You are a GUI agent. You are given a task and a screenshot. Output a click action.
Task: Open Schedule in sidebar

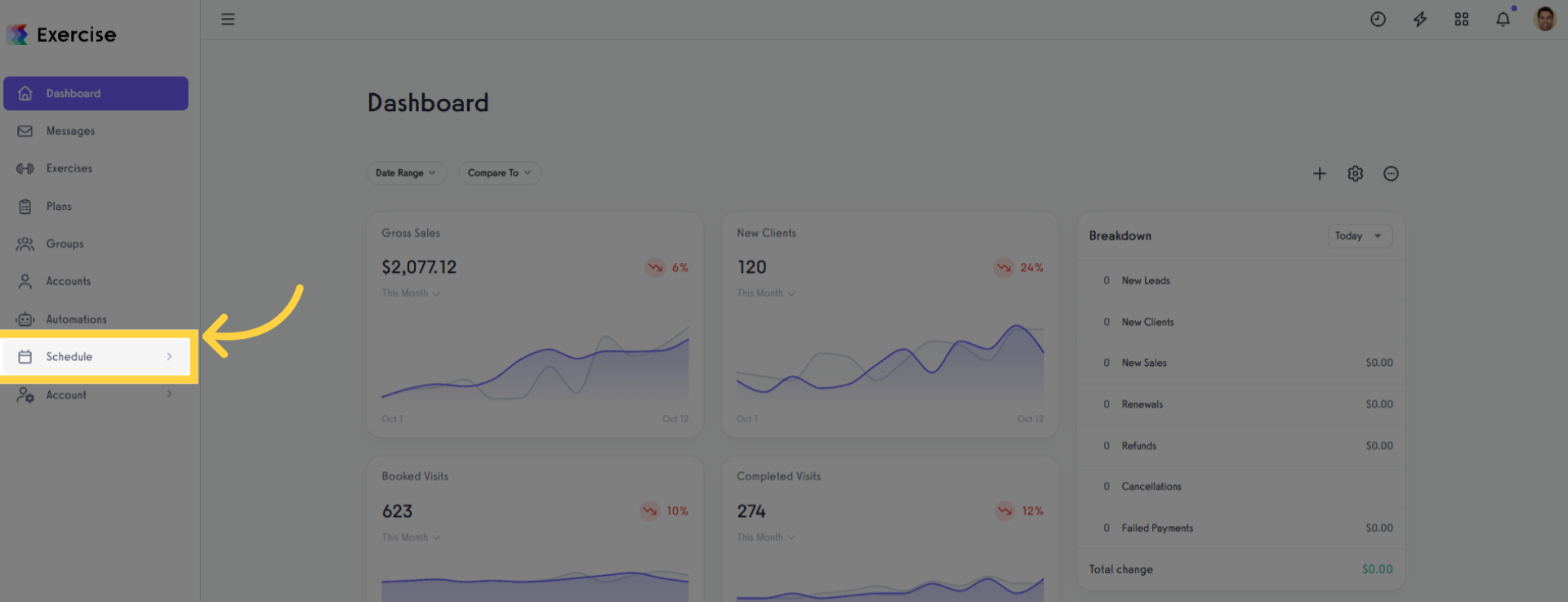coord(96,357)
